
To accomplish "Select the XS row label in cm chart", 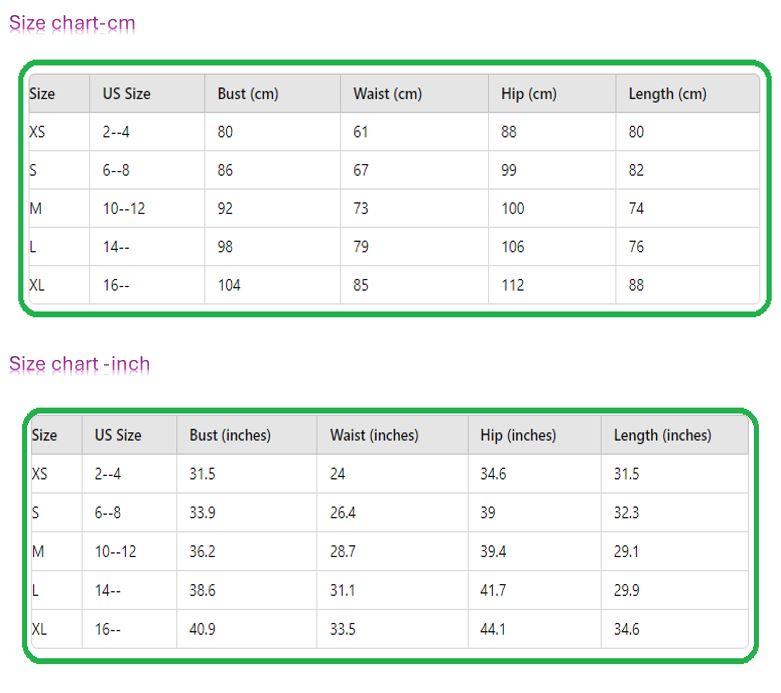I will point(38,132).
